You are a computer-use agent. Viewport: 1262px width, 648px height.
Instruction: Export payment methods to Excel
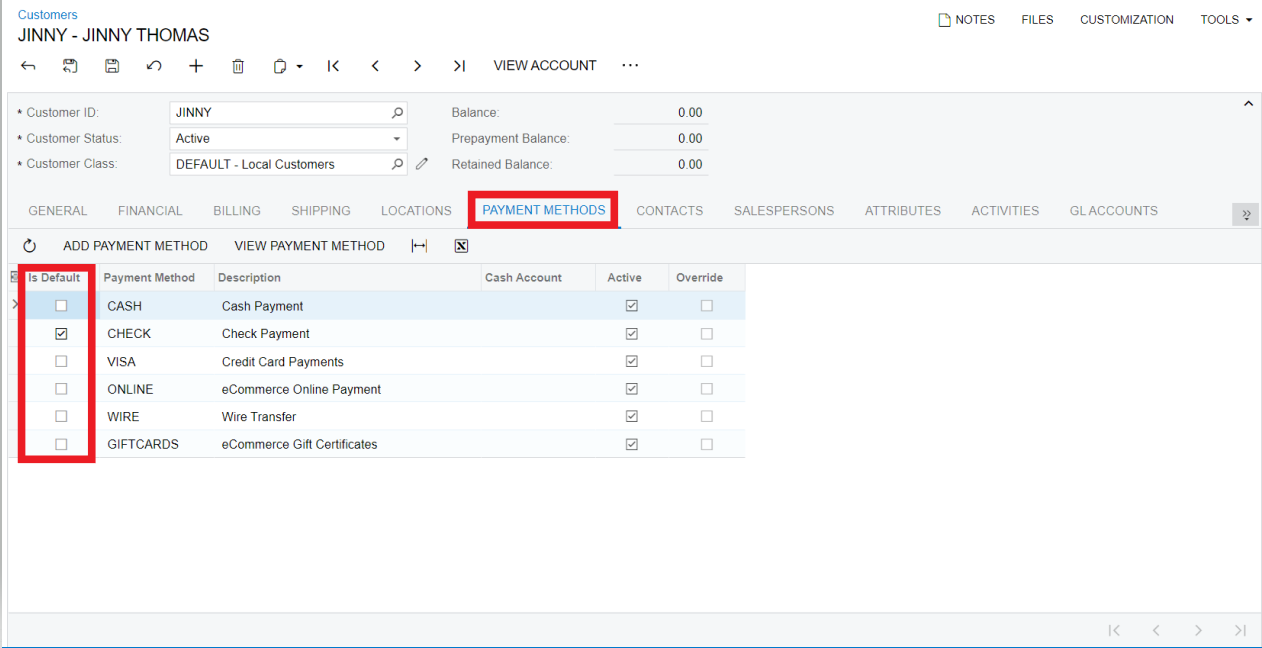461,245
